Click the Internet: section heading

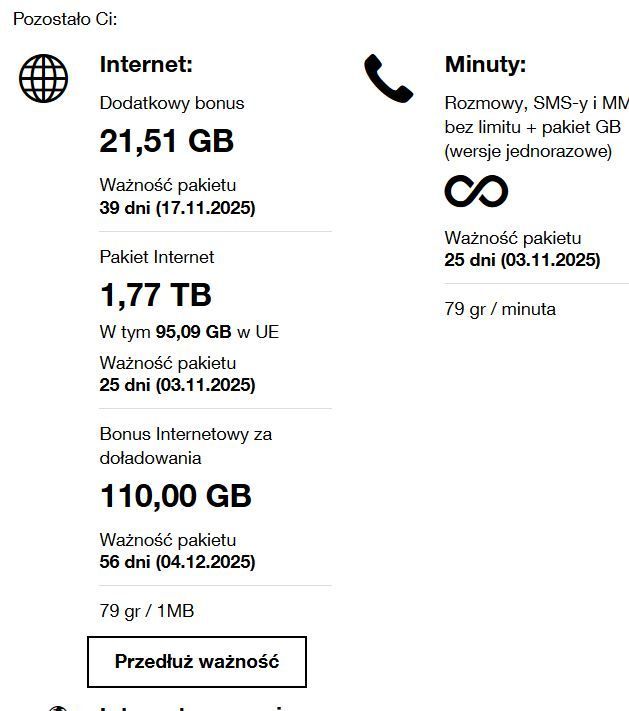click(x=146, y=65)
